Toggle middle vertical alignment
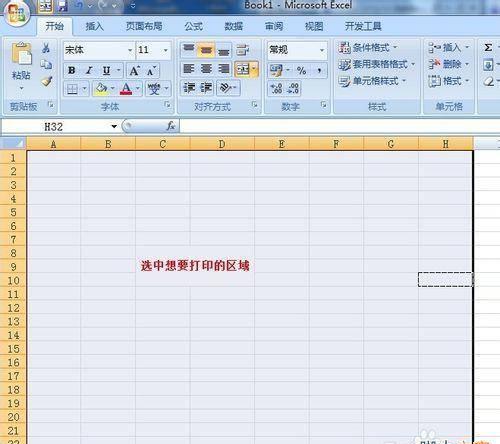This screenshot has height=444, width=500. click(x=206, y=50)
